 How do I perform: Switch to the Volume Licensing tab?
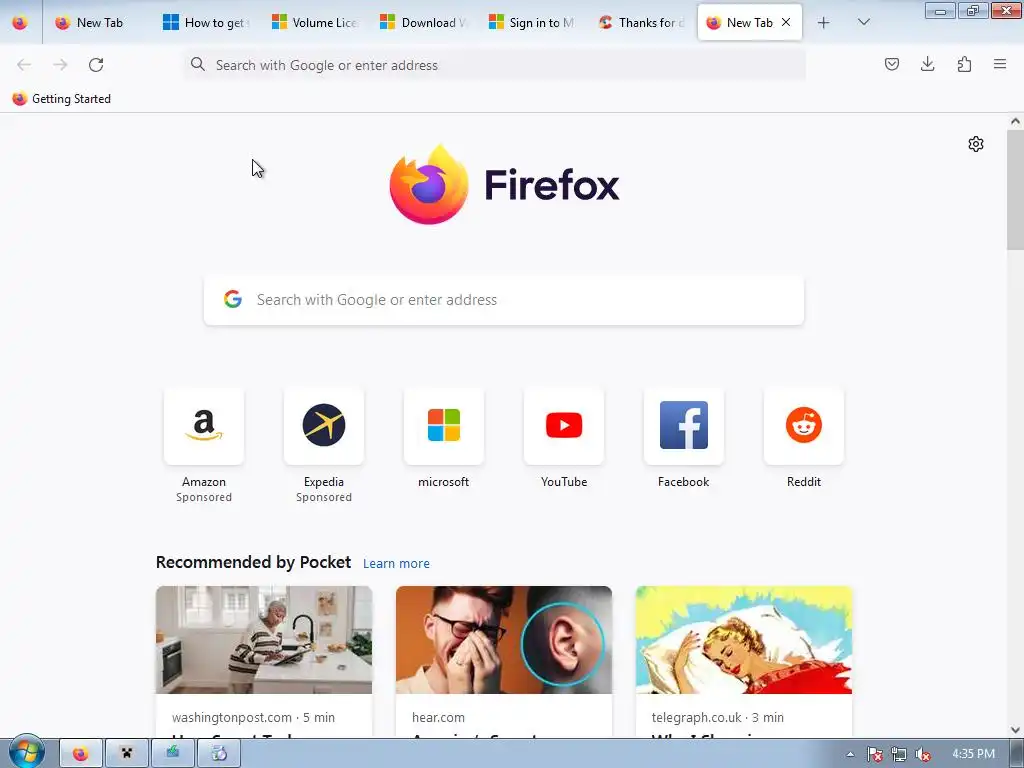[315, 22]
